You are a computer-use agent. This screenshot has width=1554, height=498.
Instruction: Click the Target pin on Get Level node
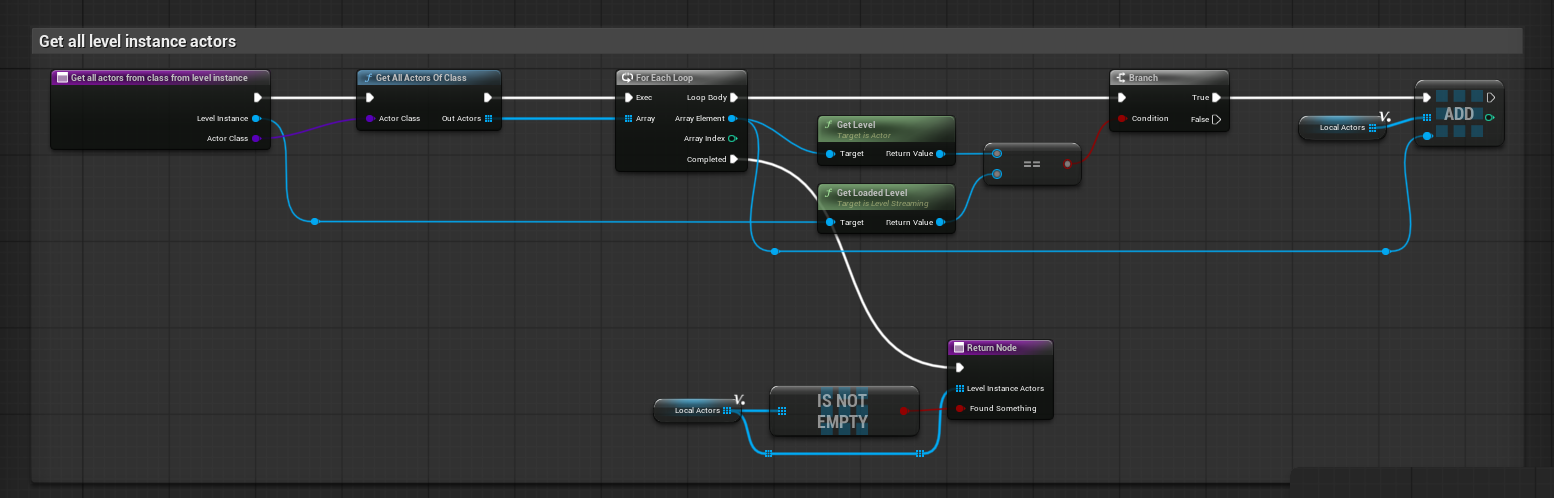830,154
